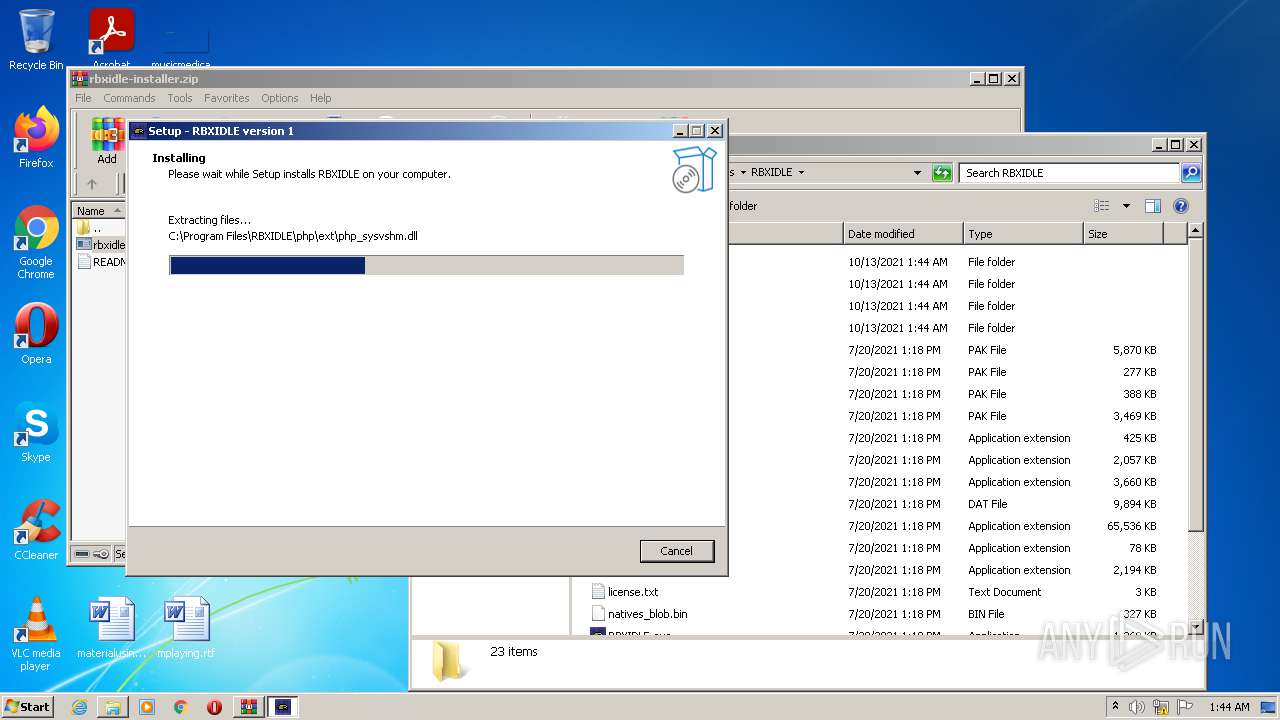Open Internet Explorer from the taskbar
Image resolution: width=1280 pixels, height=720 pixels.
click(79, 707)
